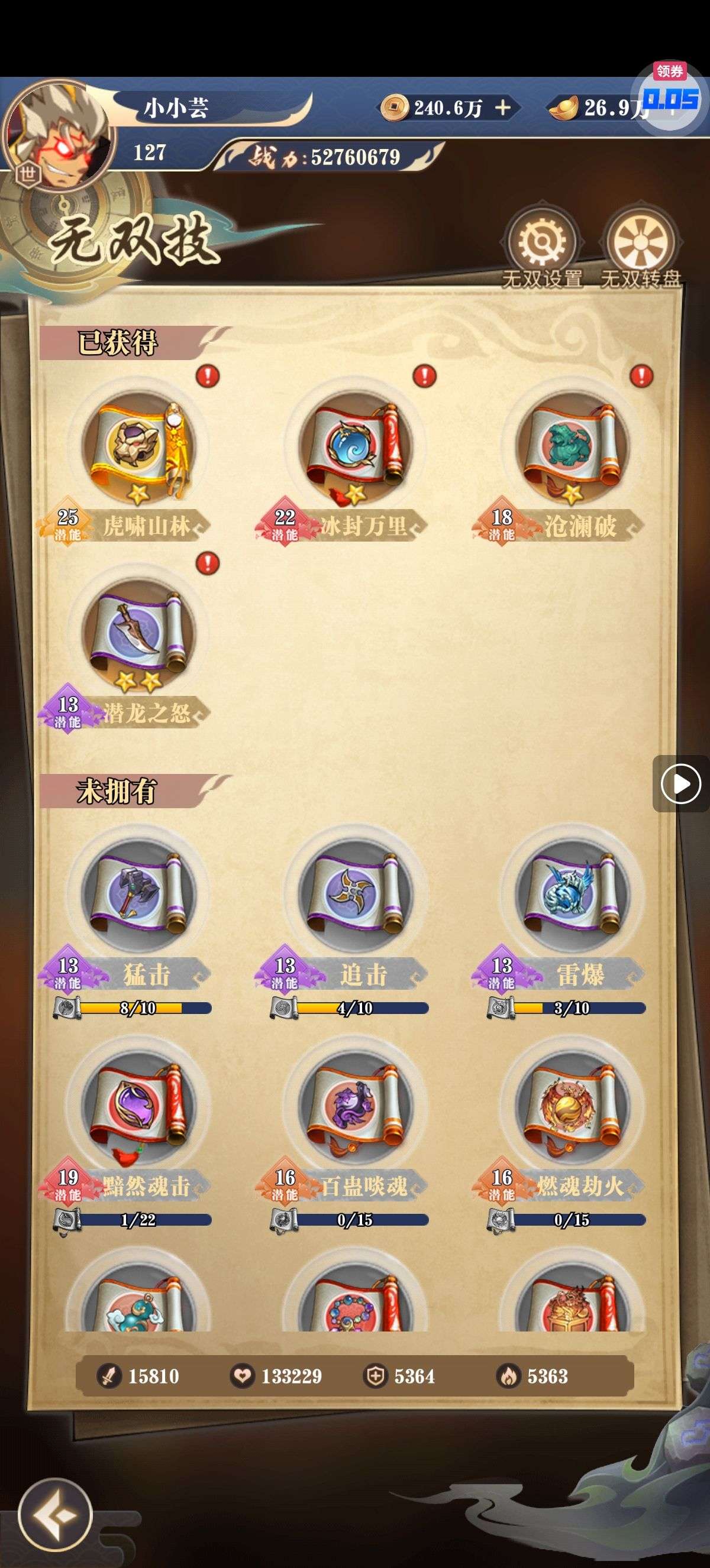Tap the plus next to 240.6万 coins

tap(503, 108)
